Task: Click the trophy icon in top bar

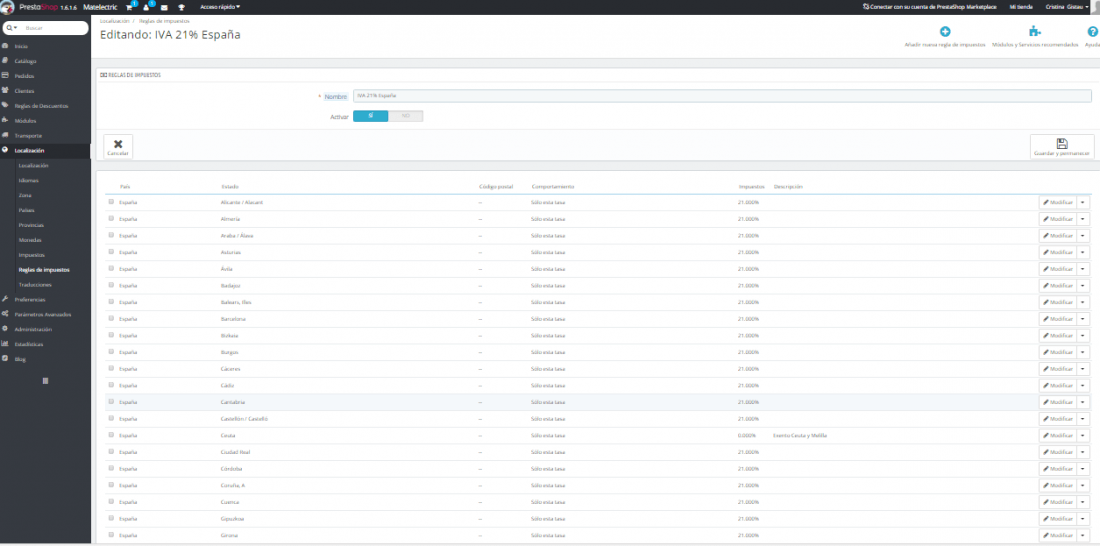Action: [x=182, y=7]
